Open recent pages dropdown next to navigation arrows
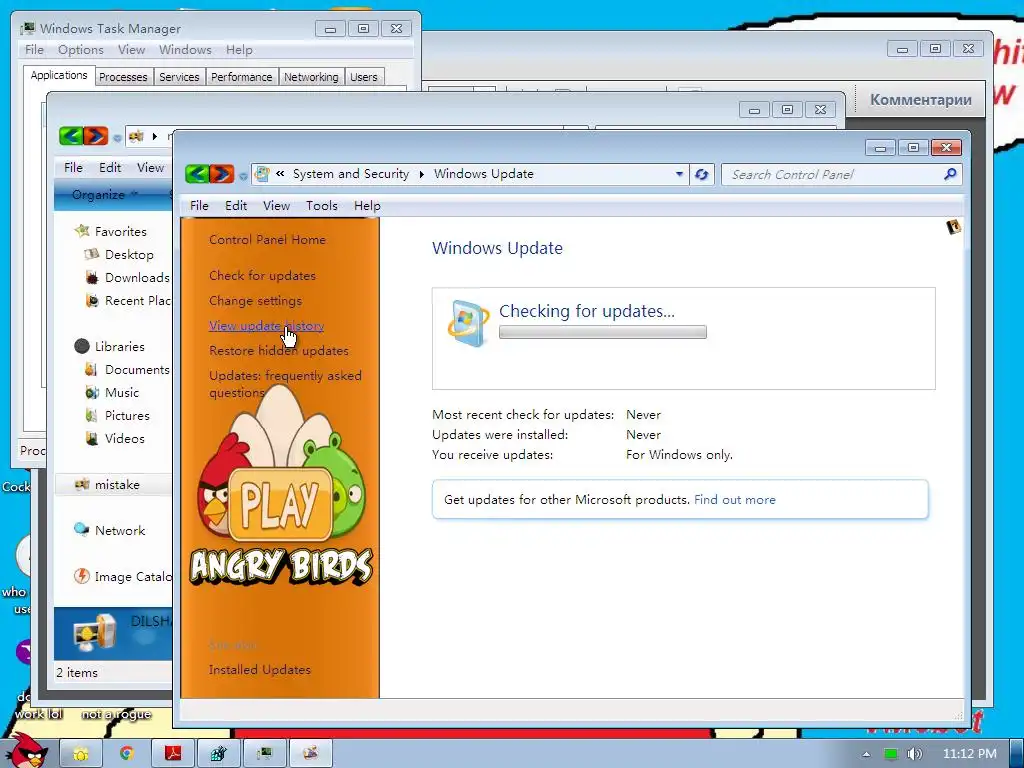This screenshot has height=768, width=1024. (243, 176)
